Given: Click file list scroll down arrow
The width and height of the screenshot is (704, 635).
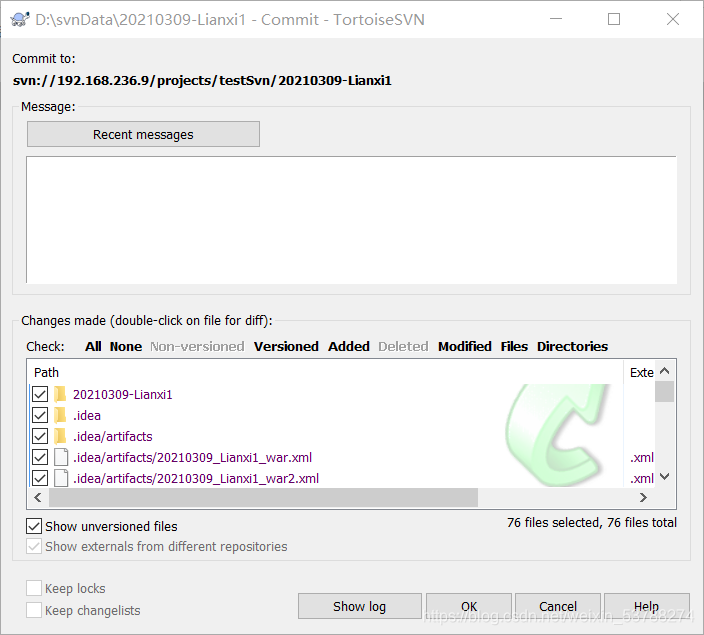Looking at the screenshot, I should coord(665,476).
